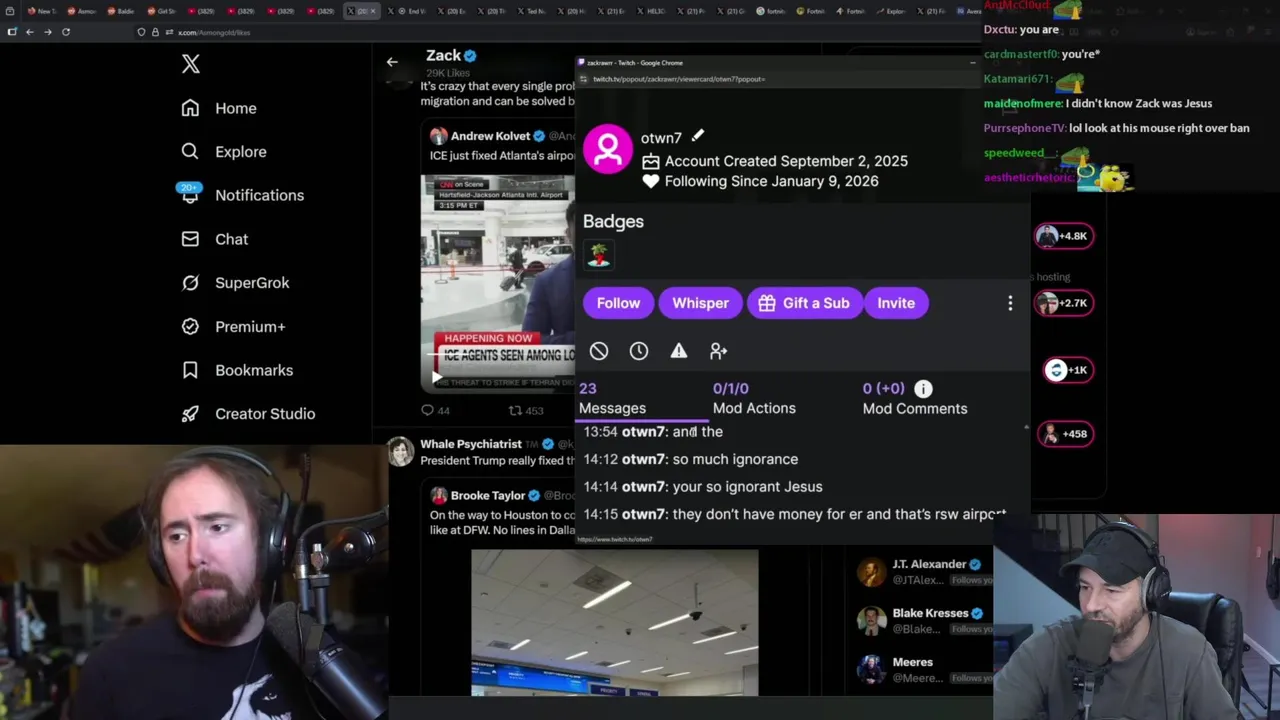Click the 'Following Since January 9, 2026' text
The image size is (1280, 720).
[771, 181]
